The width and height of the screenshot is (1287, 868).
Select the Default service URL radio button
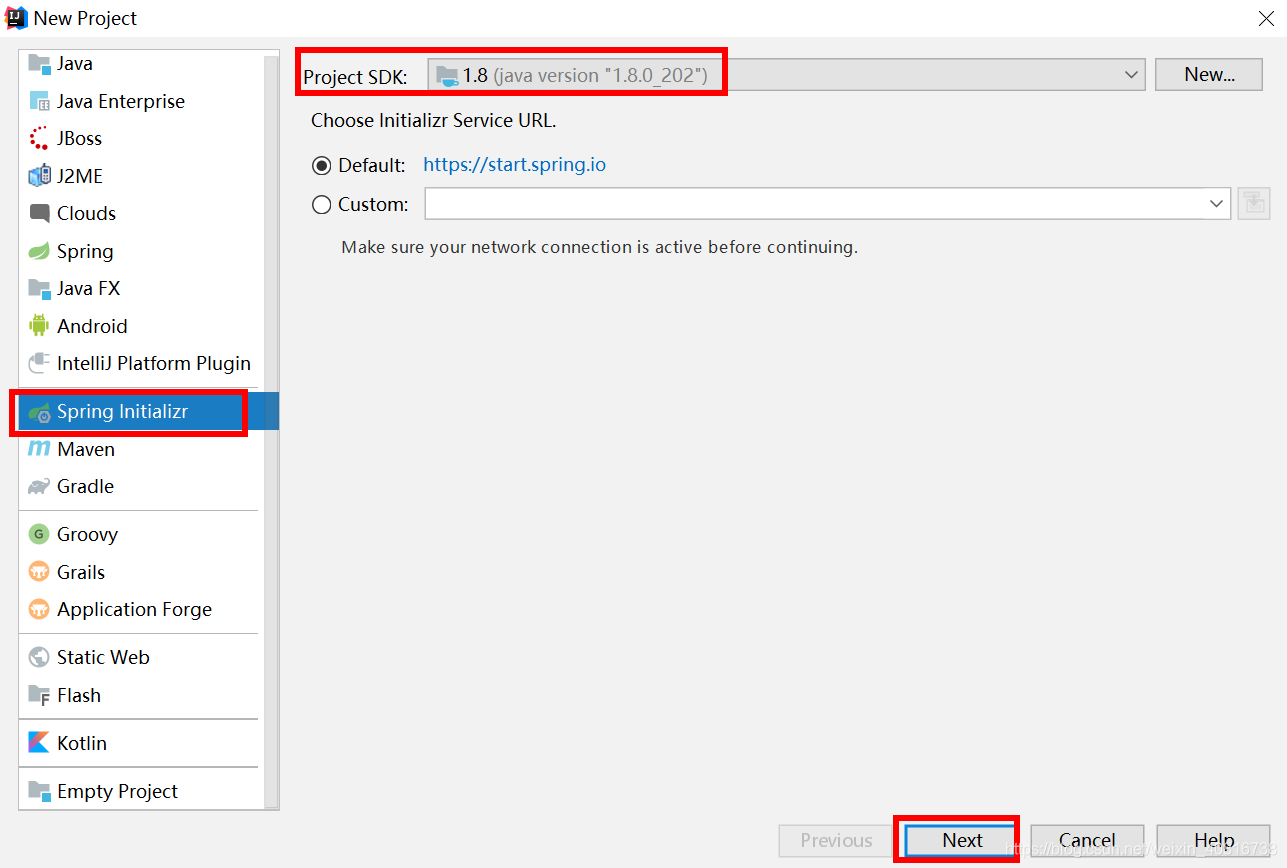[321, 166]
